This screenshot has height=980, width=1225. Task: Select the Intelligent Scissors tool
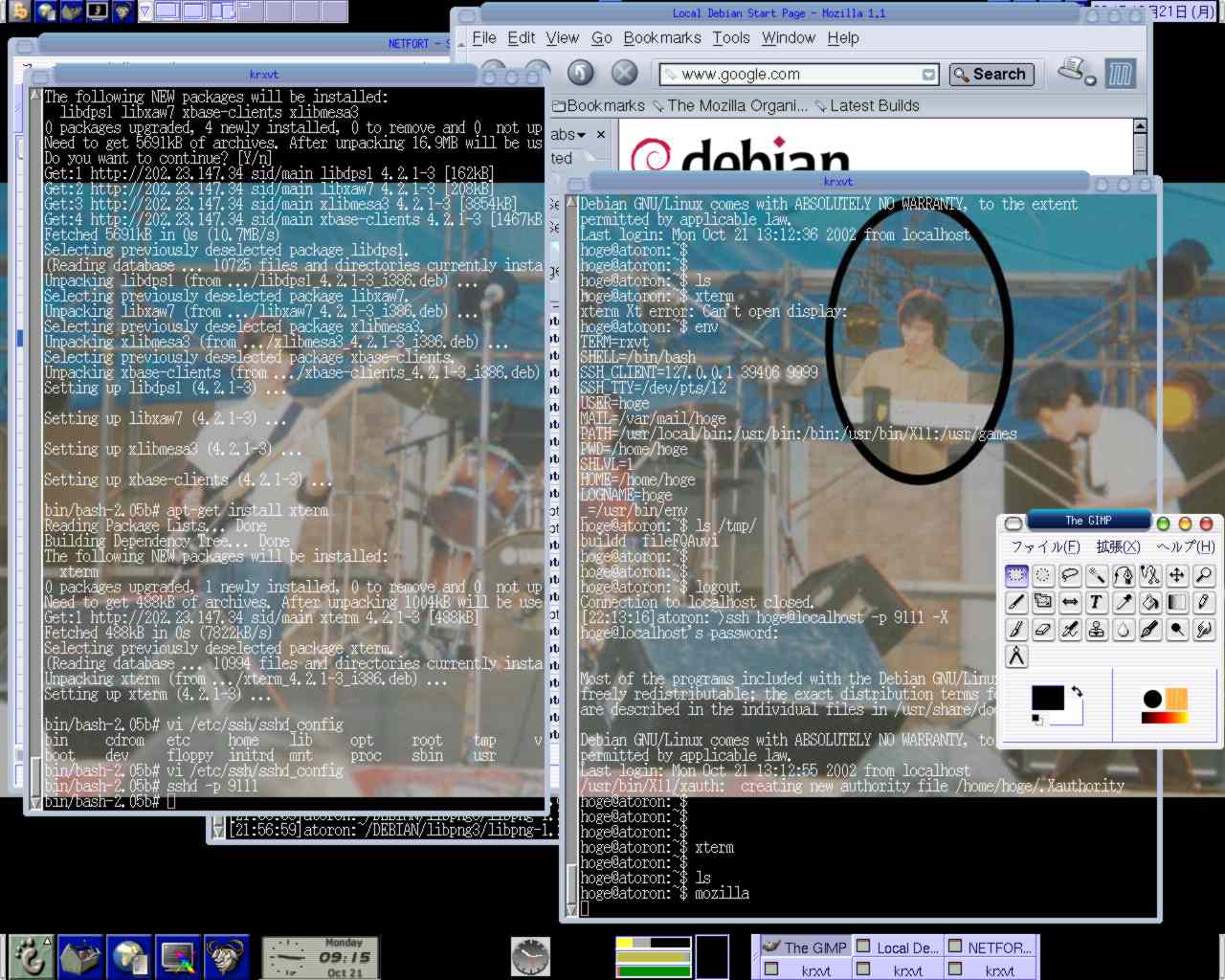tap(1150, 575)
